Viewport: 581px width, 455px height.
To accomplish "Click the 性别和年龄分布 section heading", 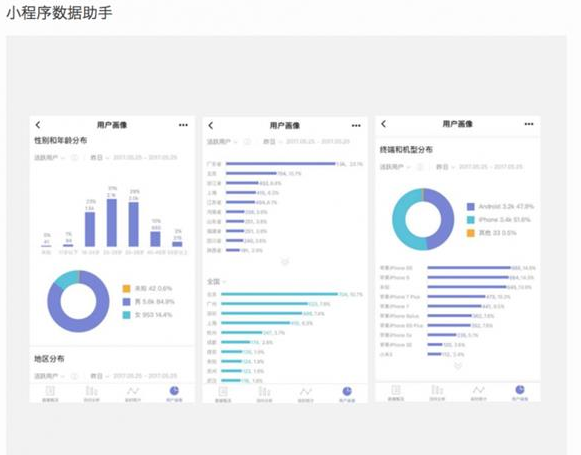I will pos(61,140).
